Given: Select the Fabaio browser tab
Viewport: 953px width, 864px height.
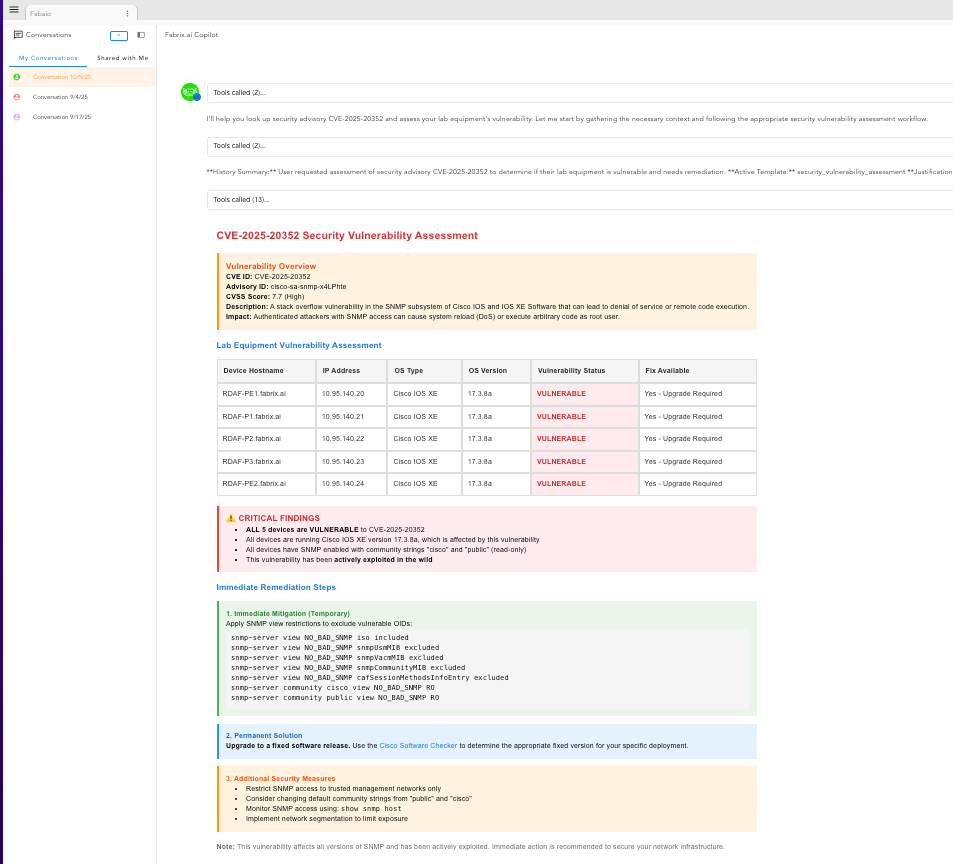Looking at the screenshot, I should [70, 13].
